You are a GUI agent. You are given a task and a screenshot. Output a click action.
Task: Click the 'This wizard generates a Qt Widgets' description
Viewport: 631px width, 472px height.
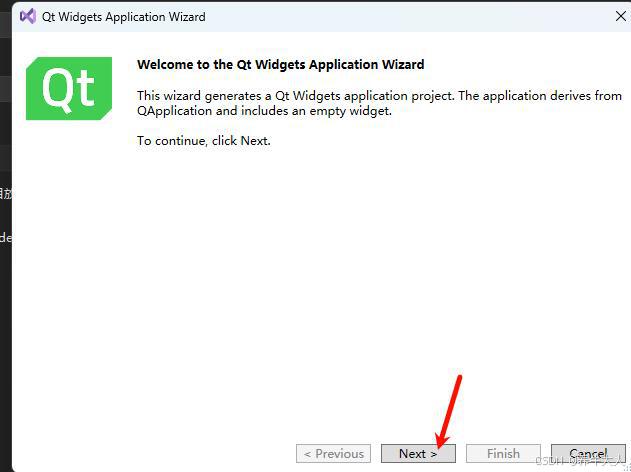[379, 103]
